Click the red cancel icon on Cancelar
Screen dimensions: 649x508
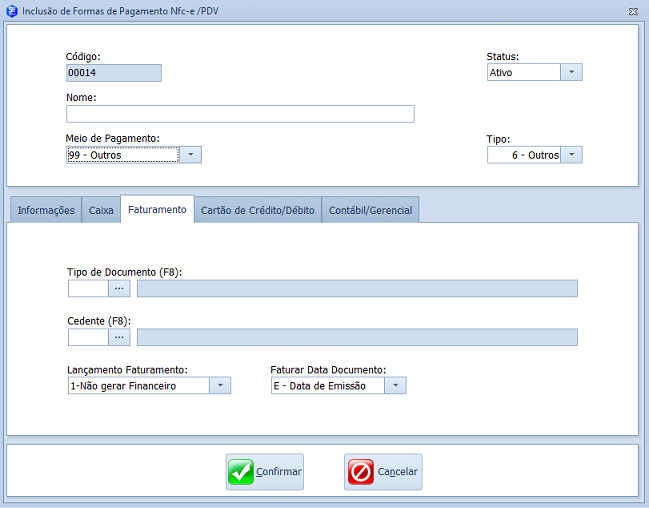[359, 472]
